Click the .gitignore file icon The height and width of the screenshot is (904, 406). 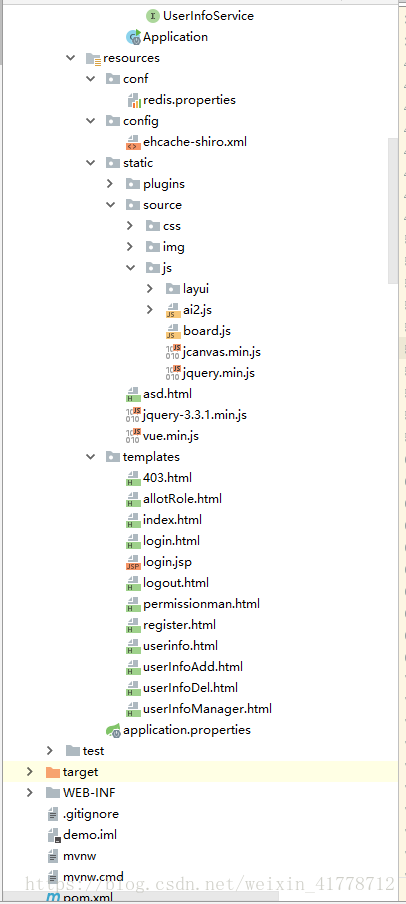click(52, 814)
